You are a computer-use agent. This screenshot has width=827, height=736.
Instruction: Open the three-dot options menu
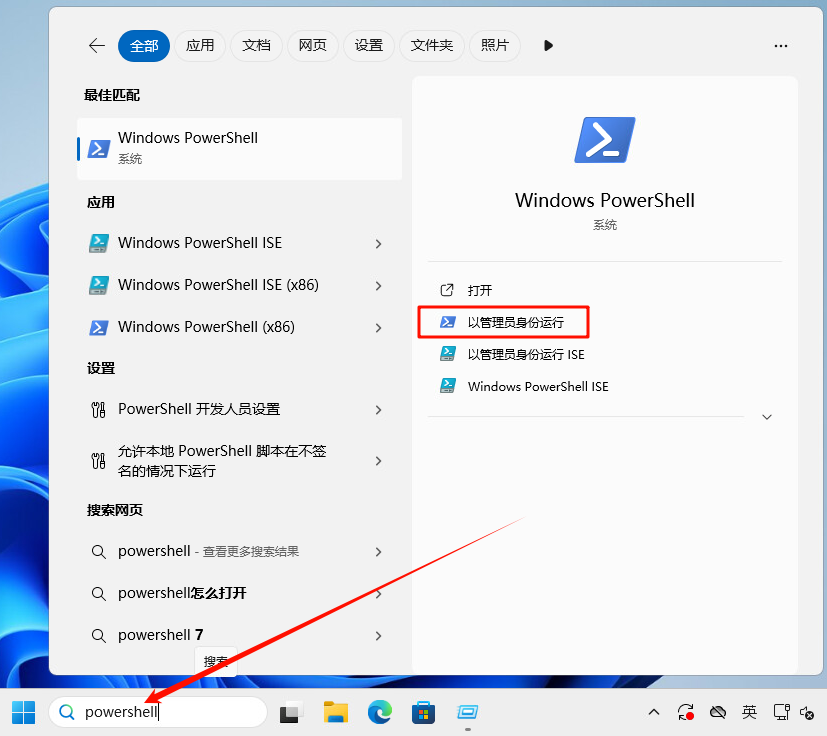781,45
